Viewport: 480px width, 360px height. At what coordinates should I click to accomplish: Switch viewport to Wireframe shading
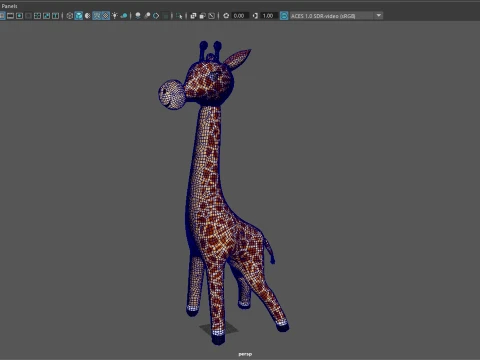click(x=70, y=16)
